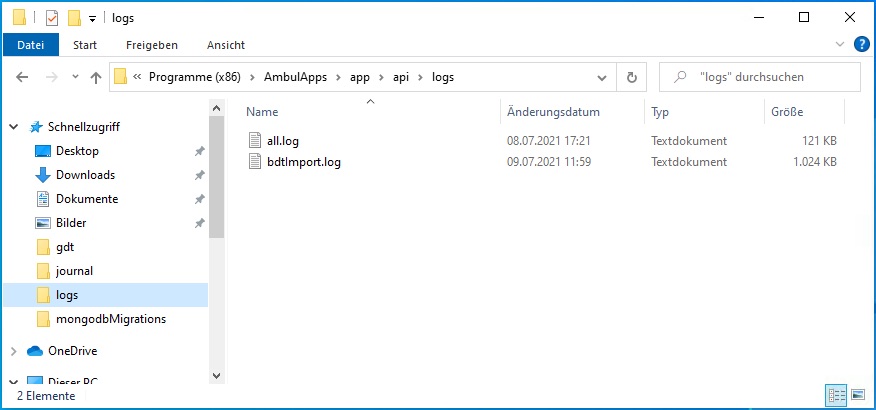Expand the OneDrive tree node
Image resolution: width=876 pixels, height=410 pixels.
(x=15, y=351)
